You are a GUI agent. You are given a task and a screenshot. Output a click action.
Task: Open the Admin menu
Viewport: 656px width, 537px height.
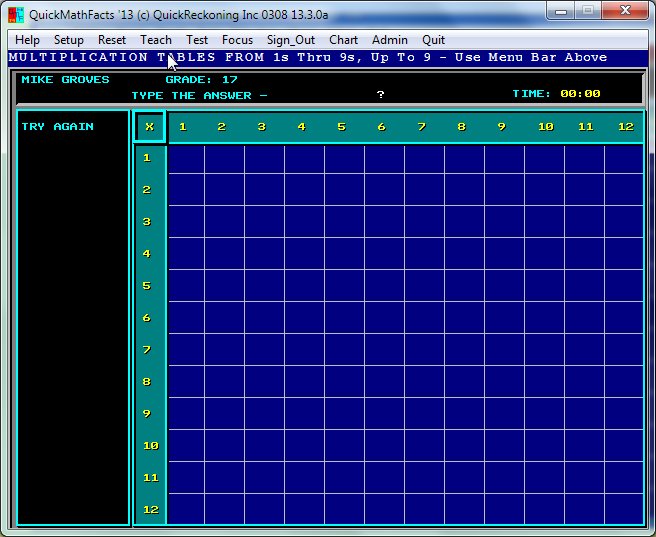tap(390, 40)
